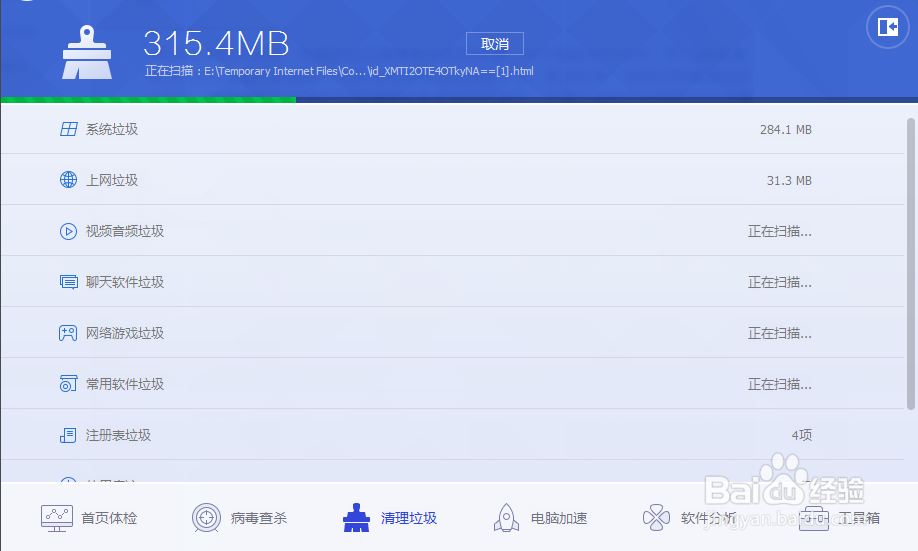Image resolution: width=918 pixels, height=551 pixels.
Task: Click the vertical scrollbar of the list
Action: [910, 263]
